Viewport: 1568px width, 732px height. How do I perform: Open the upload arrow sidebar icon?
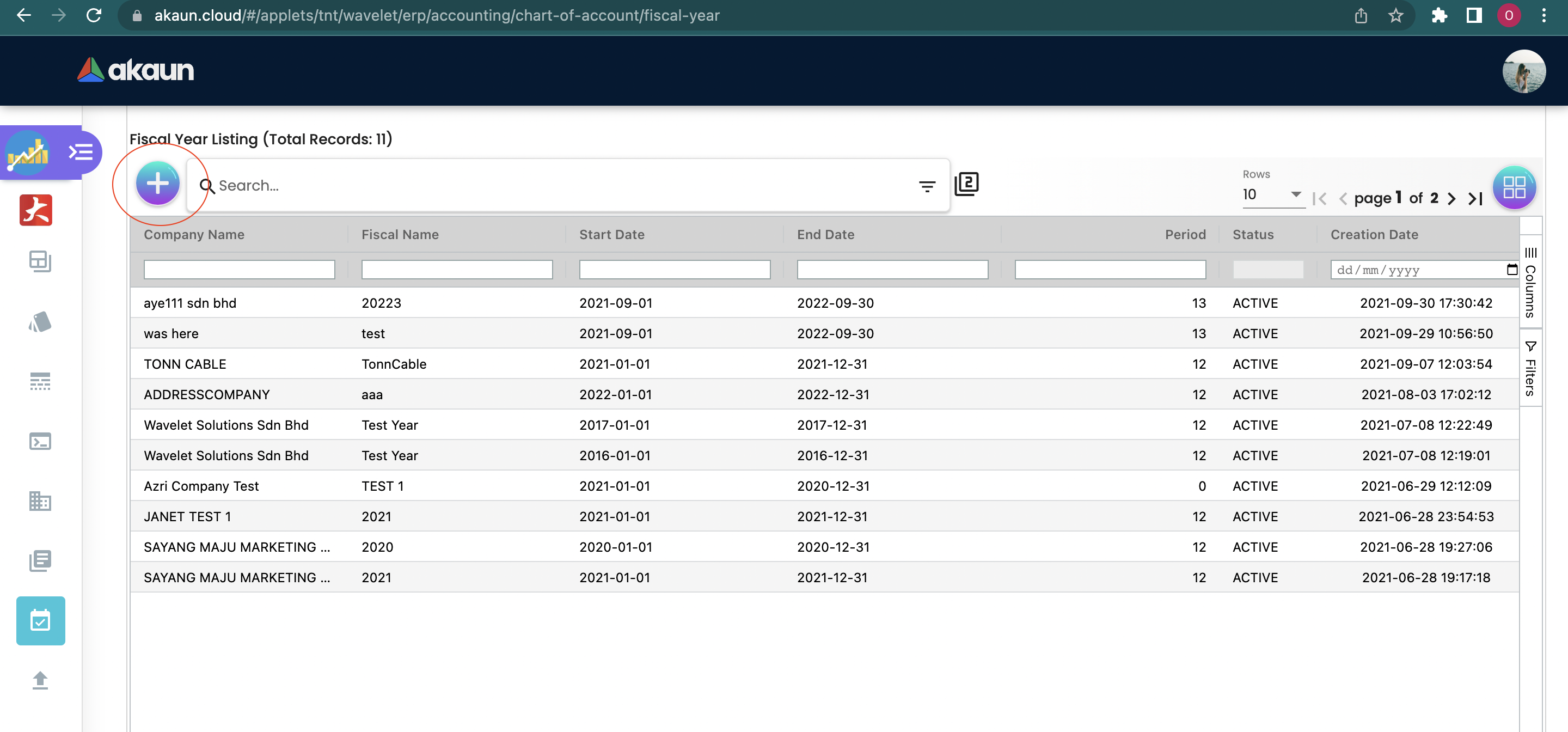pyautogui.click(x=40, y=680)
